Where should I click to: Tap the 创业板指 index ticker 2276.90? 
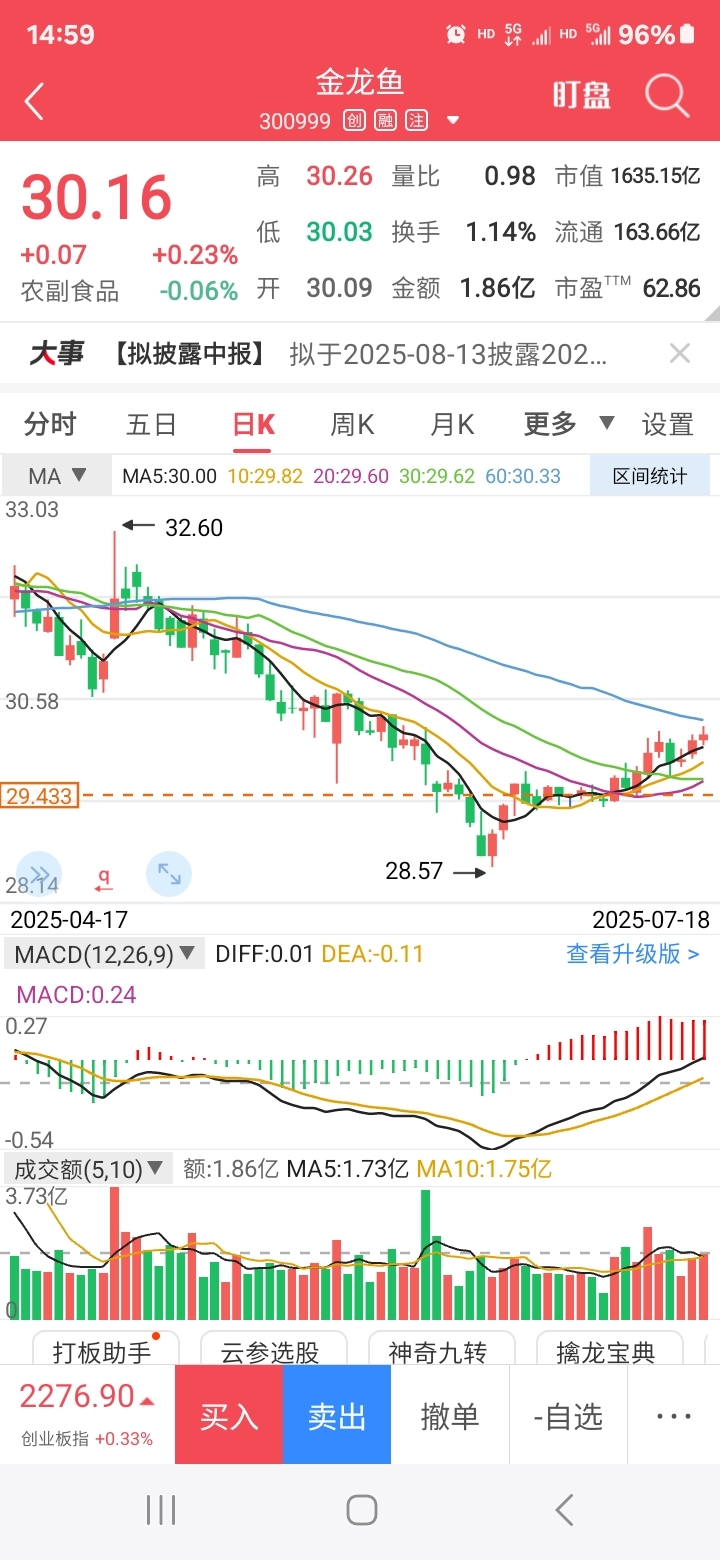click(87, 1415)
